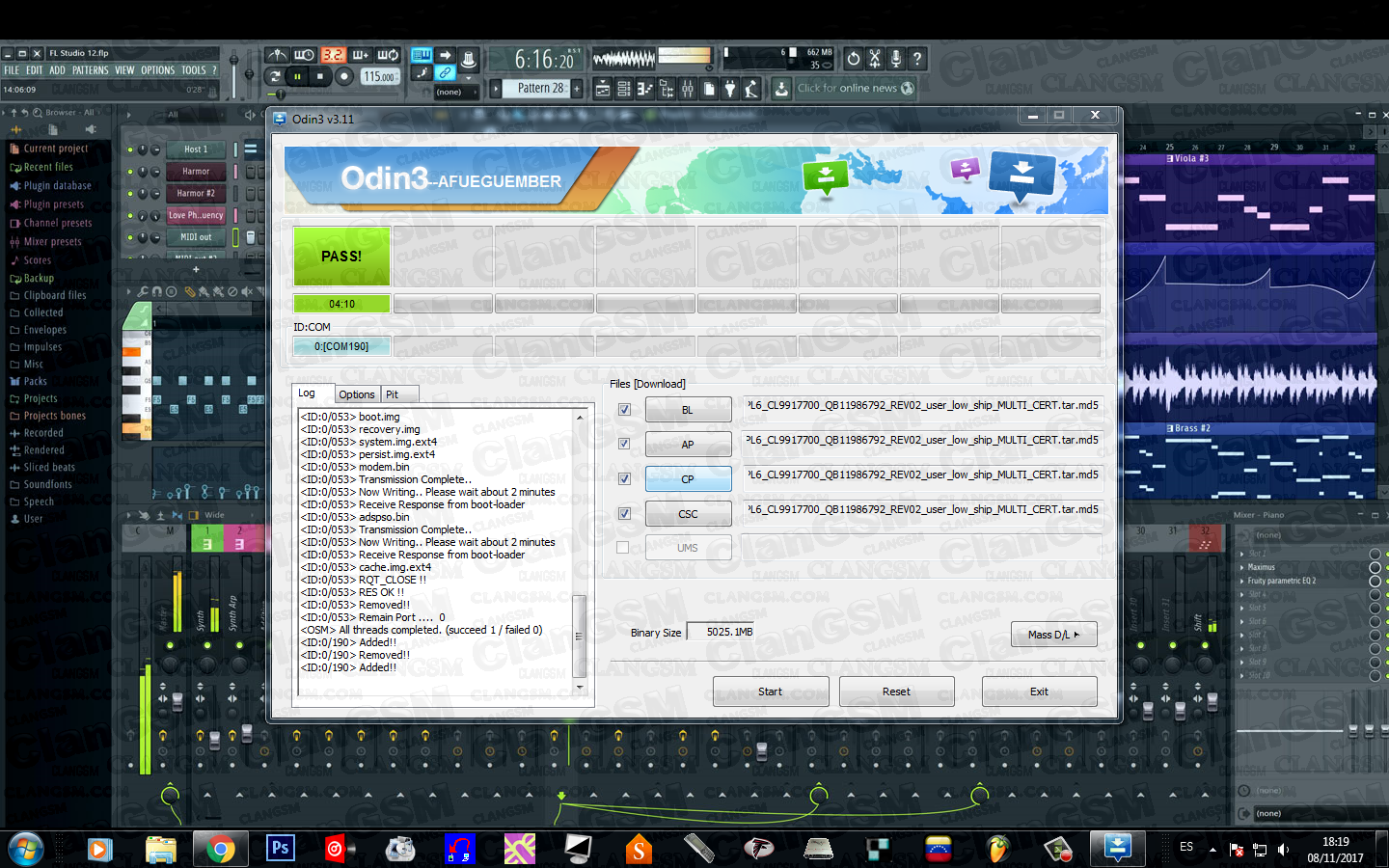
Task: Click the 0:[COM190] port indicator
Action: (x=341, y=346)
